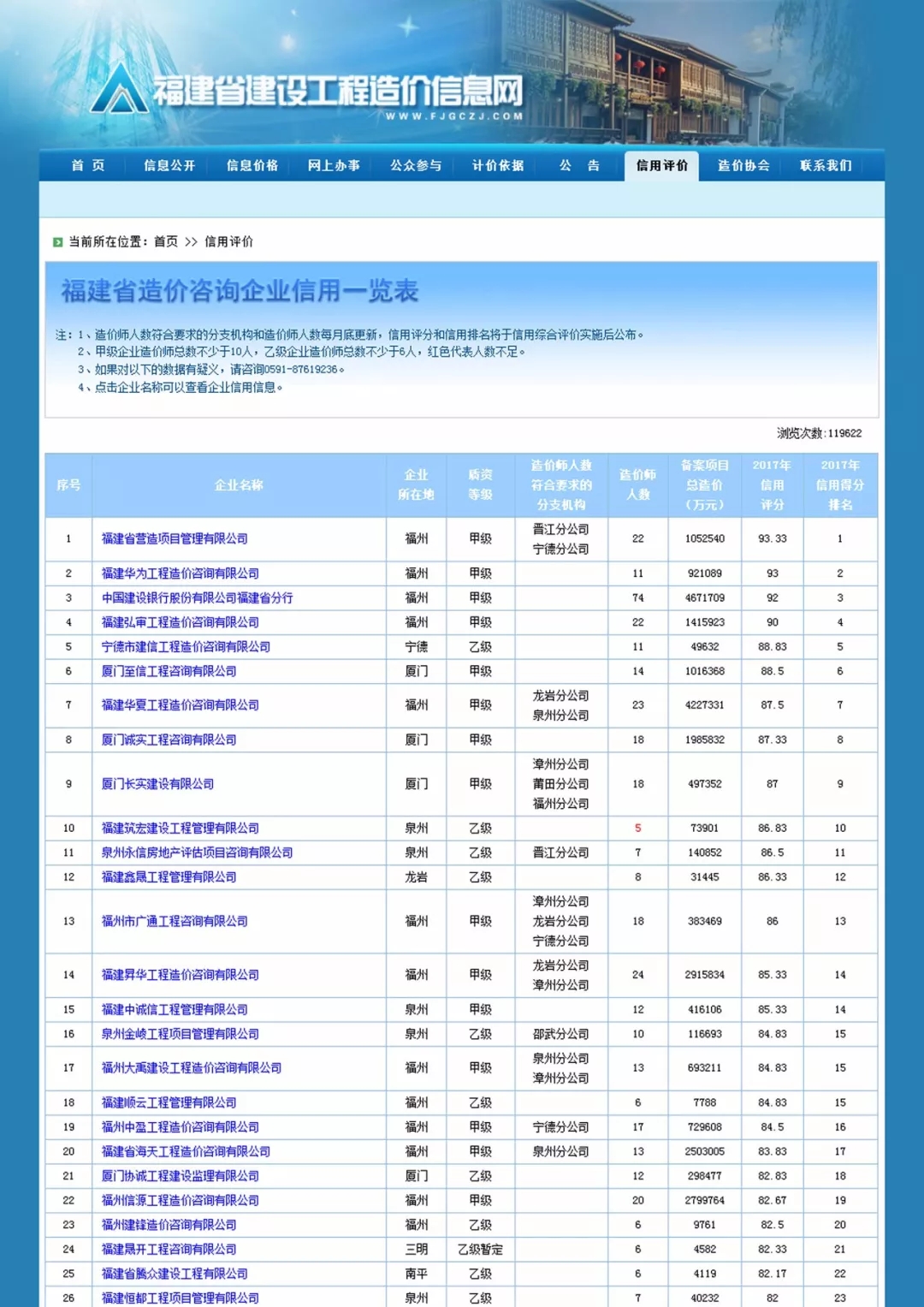Go to the 信息价格 section

[252, 165]
